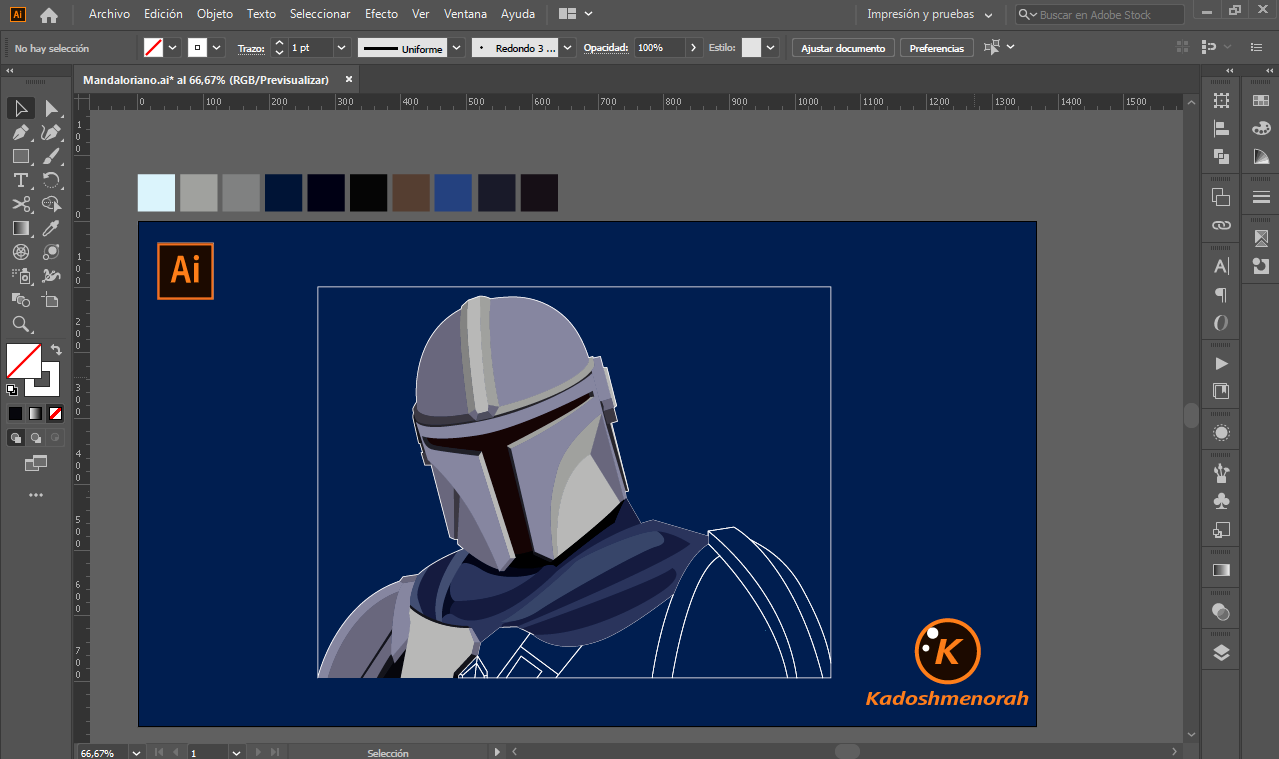Screen dimensions: 1279x759
Task: Open the Links panel icon
Action: pos(1221,225)
